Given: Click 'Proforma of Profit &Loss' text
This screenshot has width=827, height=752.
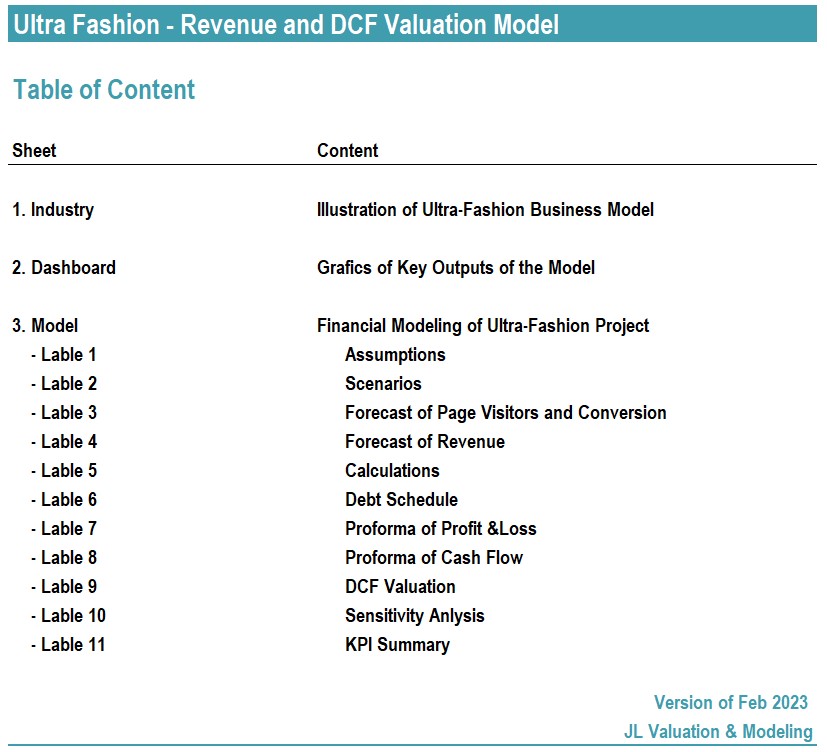Looking at the screenshot, I should click(441, 528).
